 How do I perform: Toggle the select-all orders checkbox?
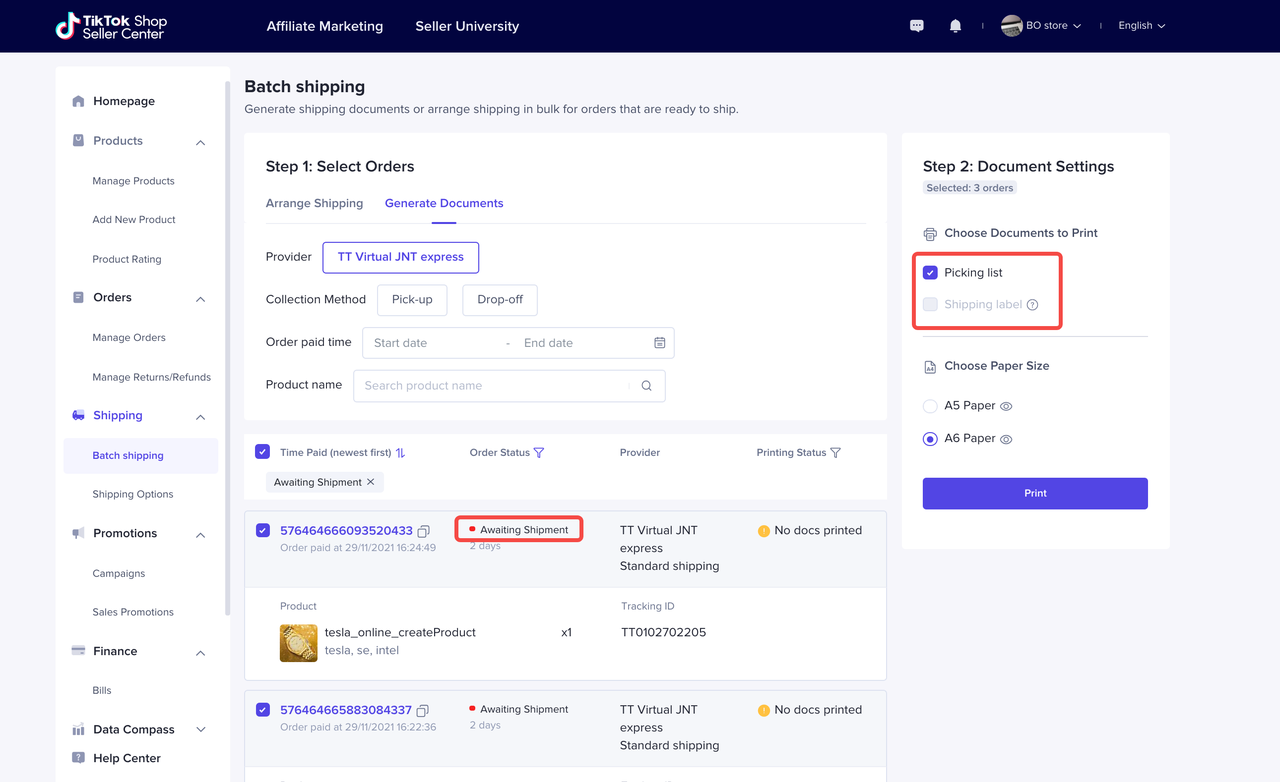(x=262, y=452)
